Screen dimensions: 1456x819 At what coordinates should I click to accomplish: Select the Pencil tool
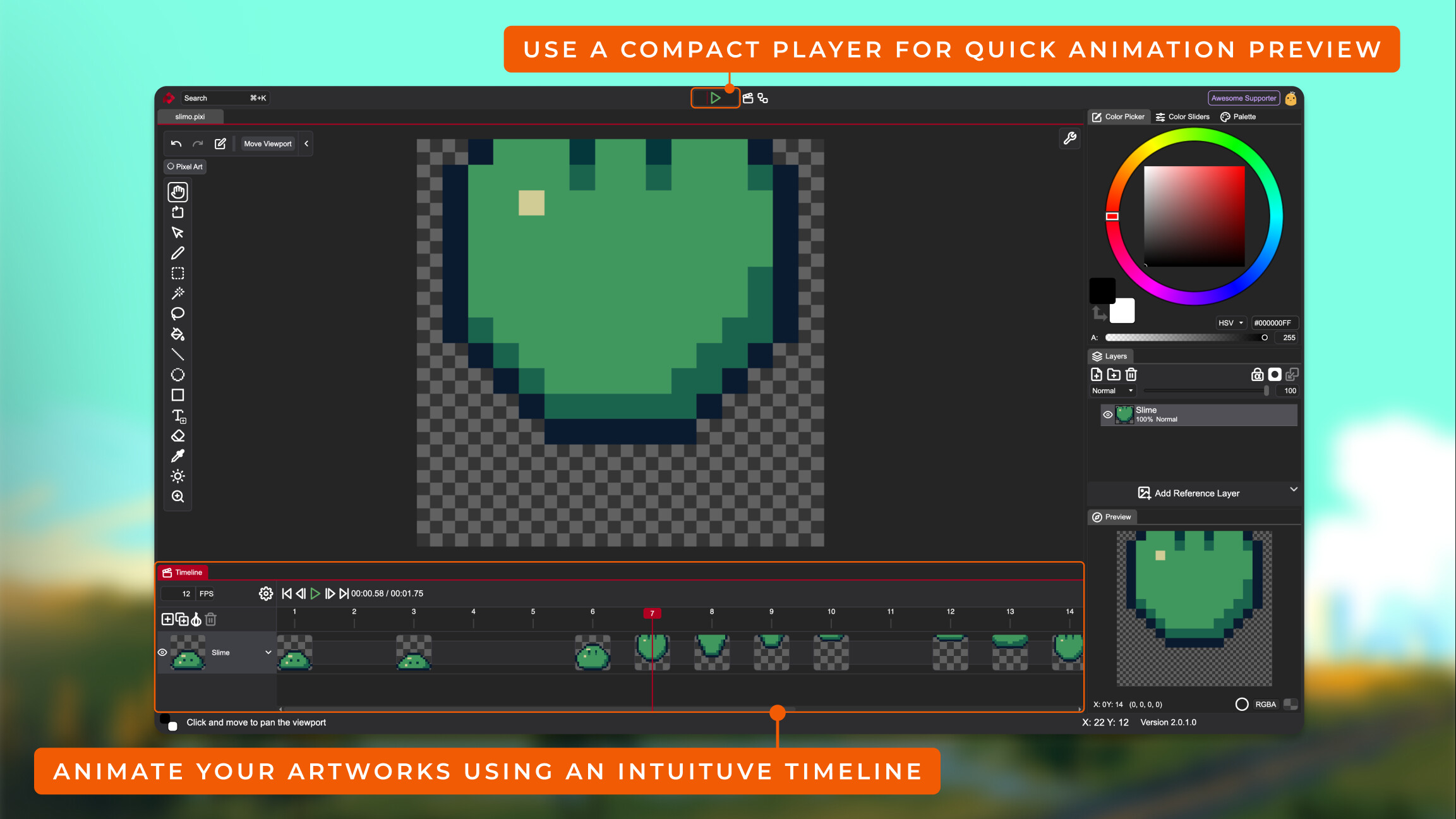(177, 253)
